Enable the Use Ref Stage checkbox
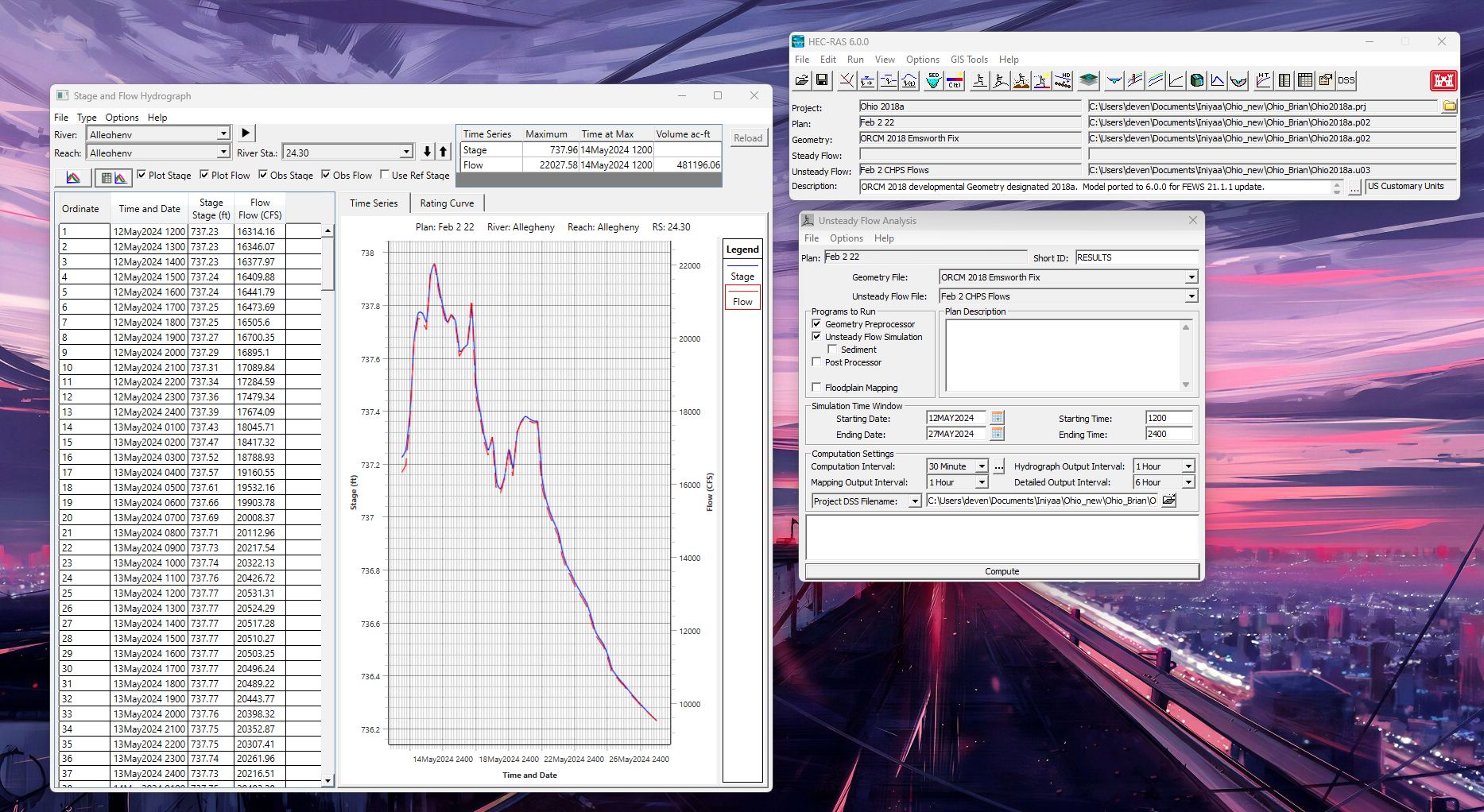 pyautogui.click(x=385, y=175)
